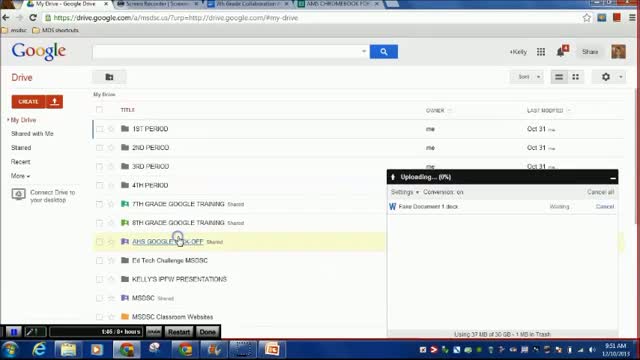Expand the settings gear dropdown arrow
640x360 pixels.
tap(621, 77)
